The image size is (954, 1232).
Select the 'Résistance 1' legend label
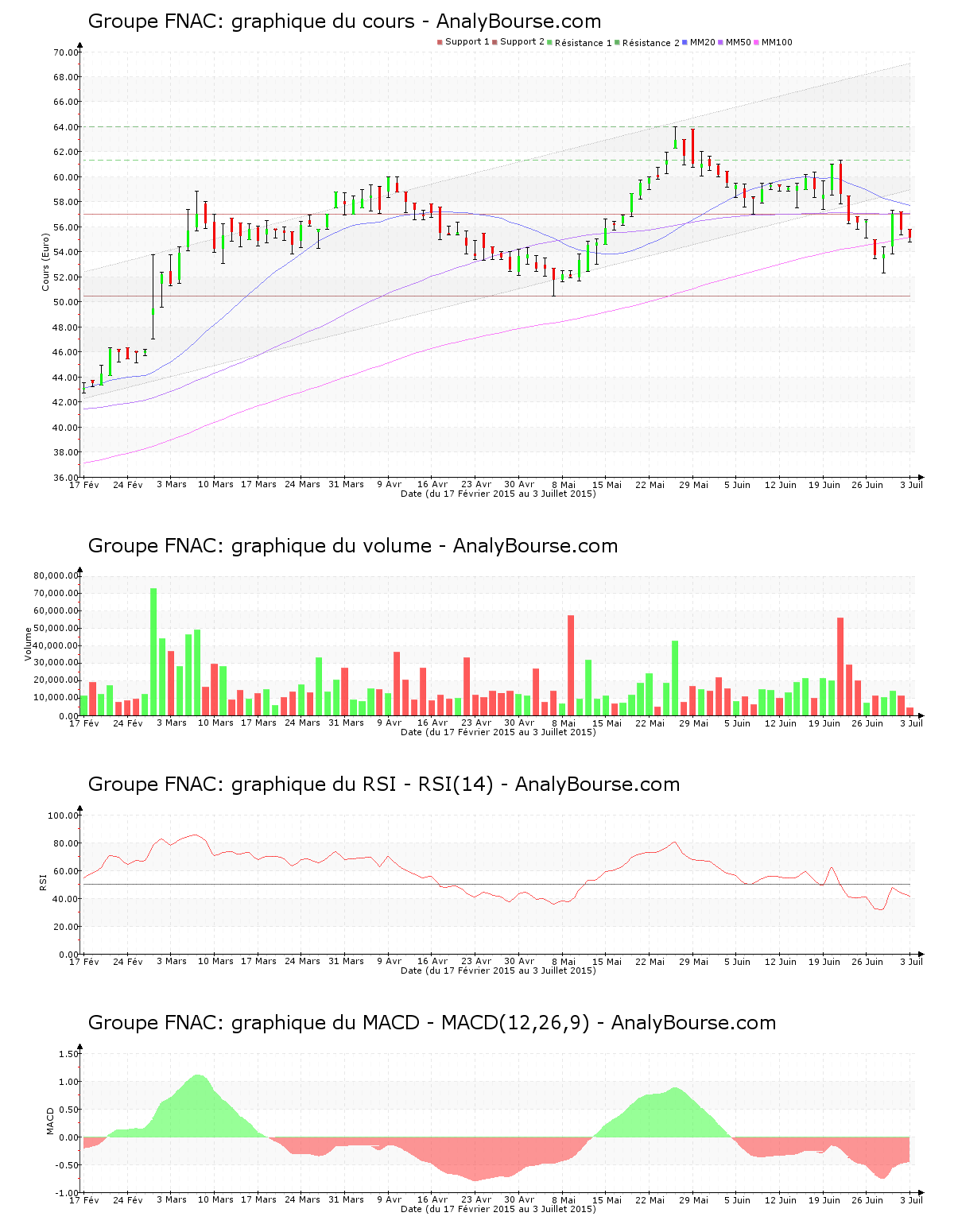coord(583,43)
